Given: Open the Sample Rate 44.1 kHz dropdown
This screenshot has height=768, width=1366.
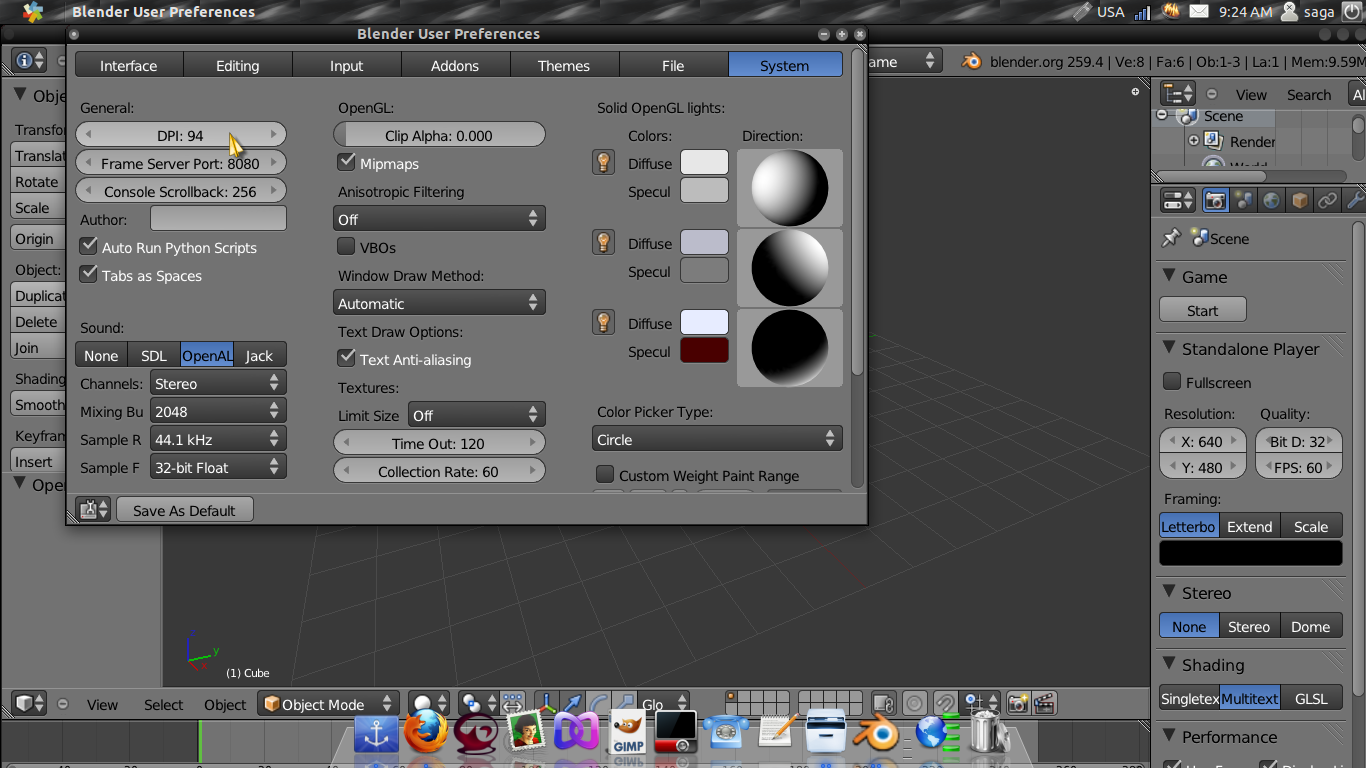Looking at the screenshot, I should [x=218, y=438].
